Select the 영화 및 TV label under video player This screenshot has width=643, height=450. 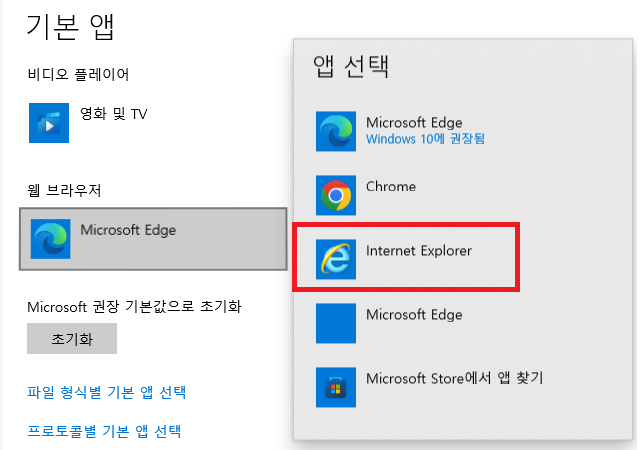(x=113, y=114)
